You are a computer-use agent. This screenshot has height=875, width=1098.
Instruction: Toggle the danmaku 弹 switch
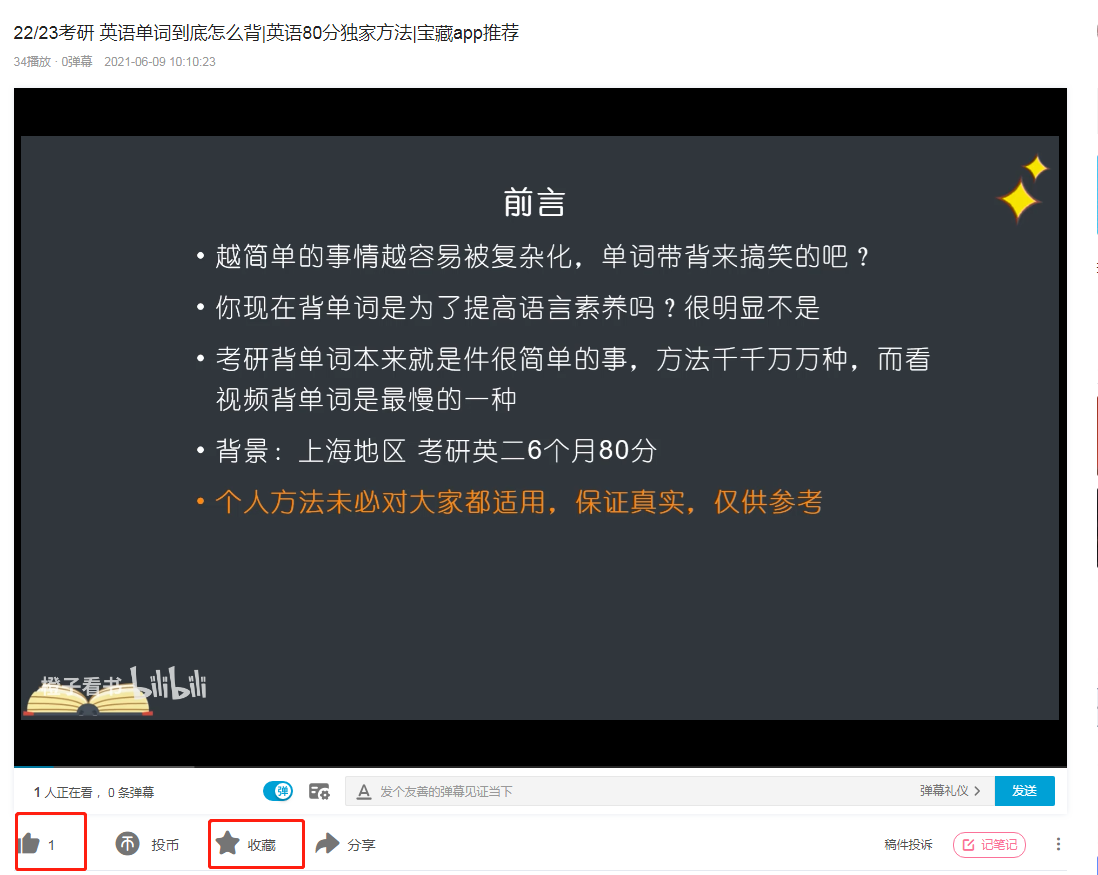(x=278, y=792)
